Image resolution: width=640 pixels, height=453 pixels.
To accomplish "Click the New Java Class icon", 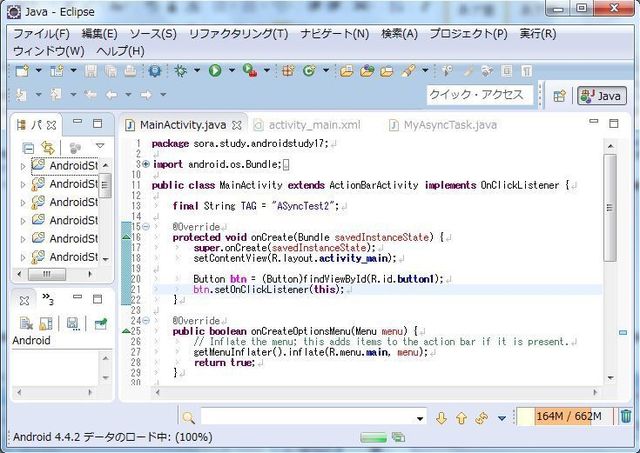I will [309, 71].
